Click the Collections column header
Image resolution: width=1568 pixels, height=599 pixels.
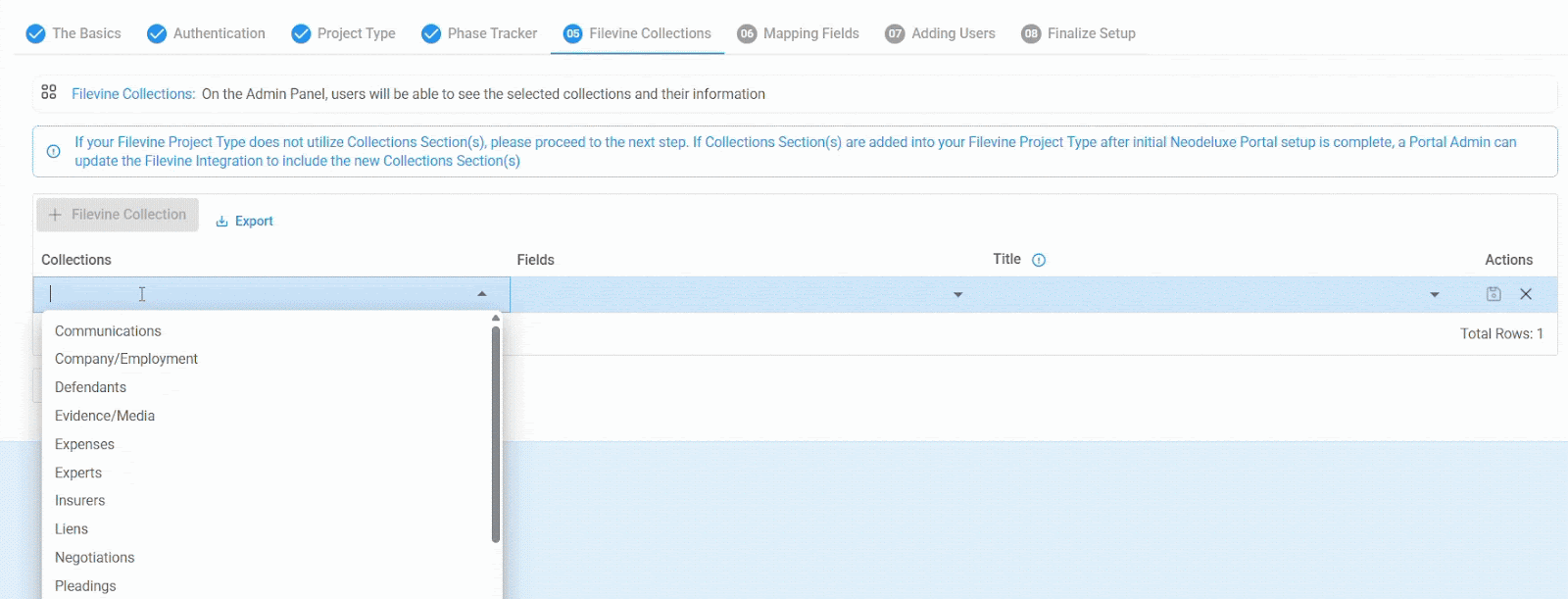click(76, 260)
